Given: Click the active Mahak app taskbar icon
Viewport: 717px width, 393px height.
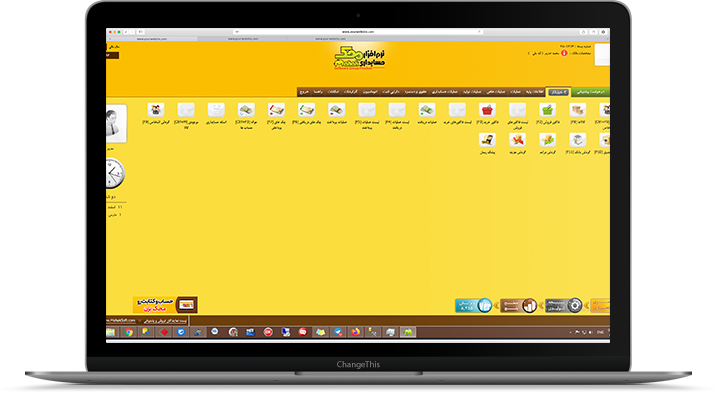Looking at the screenshot, I should (408, 332).
